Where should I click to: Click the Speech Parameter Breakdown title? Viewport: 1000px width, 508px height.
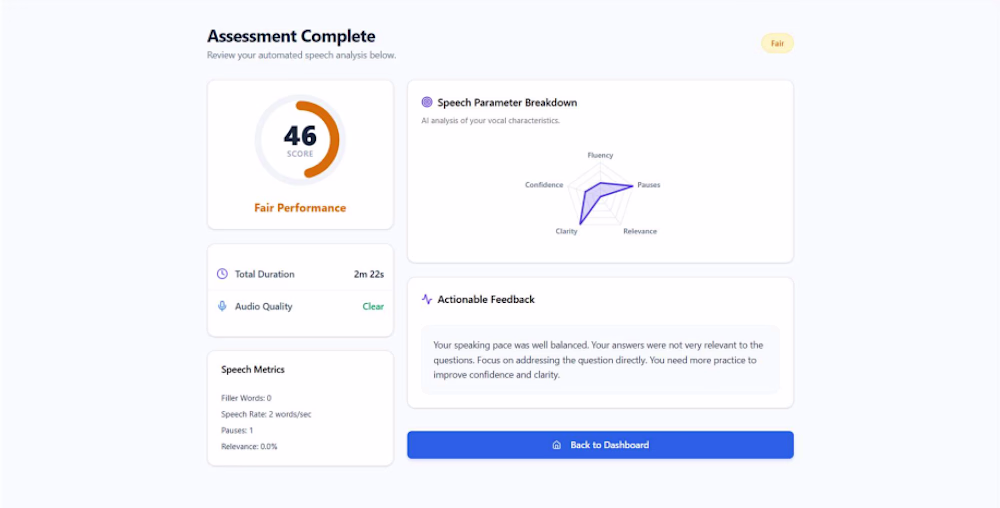pos(507,103)
